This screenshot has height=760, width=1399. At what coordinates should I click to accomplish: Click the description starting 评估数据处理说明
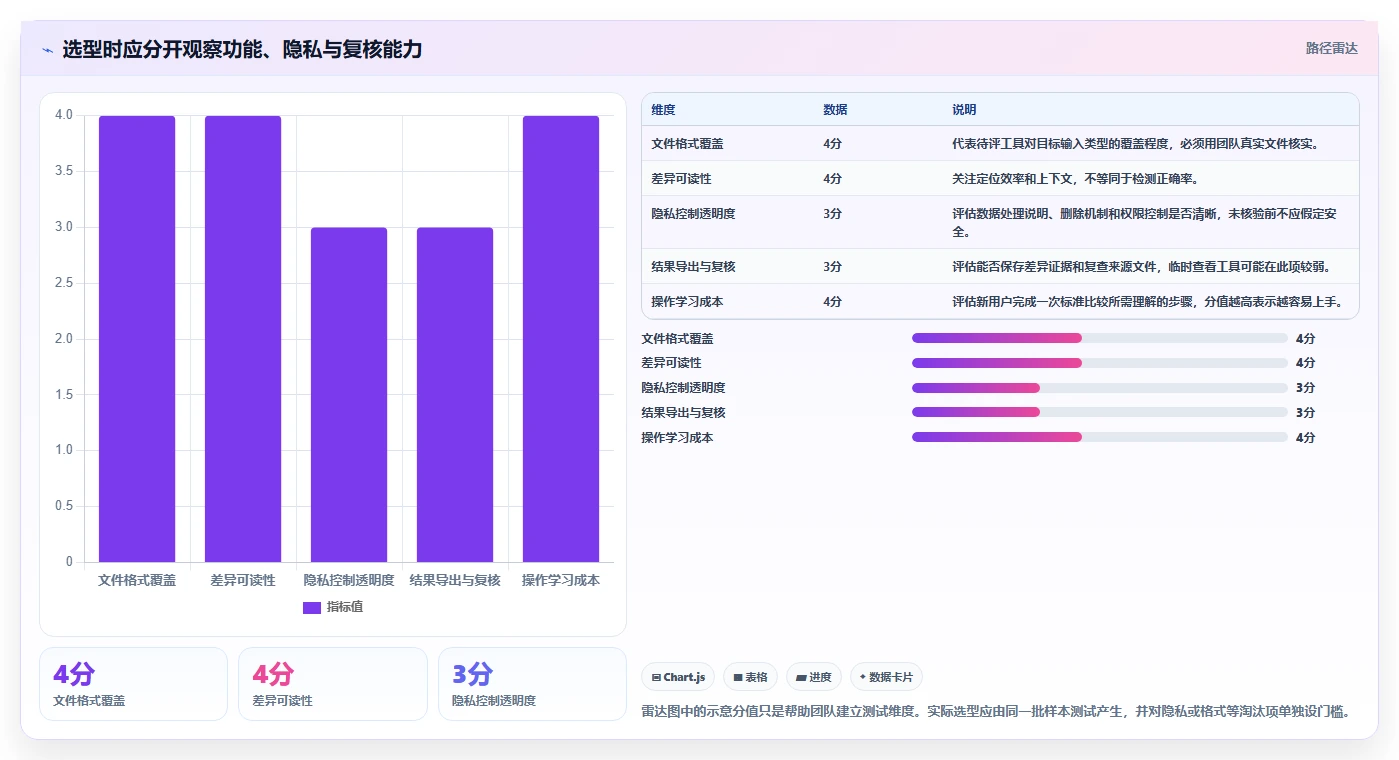[x=1146, y=222]
